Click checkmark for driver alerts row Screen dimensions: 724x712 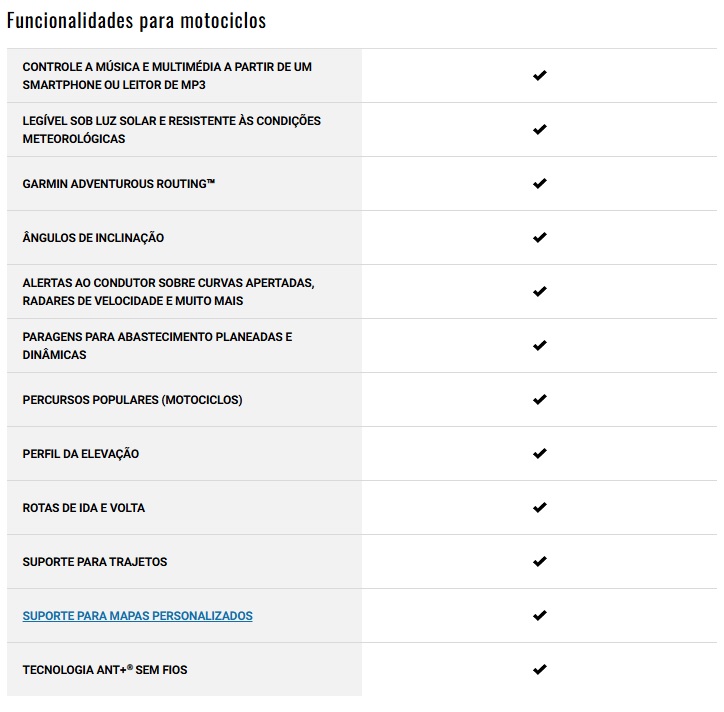point(540,291)
